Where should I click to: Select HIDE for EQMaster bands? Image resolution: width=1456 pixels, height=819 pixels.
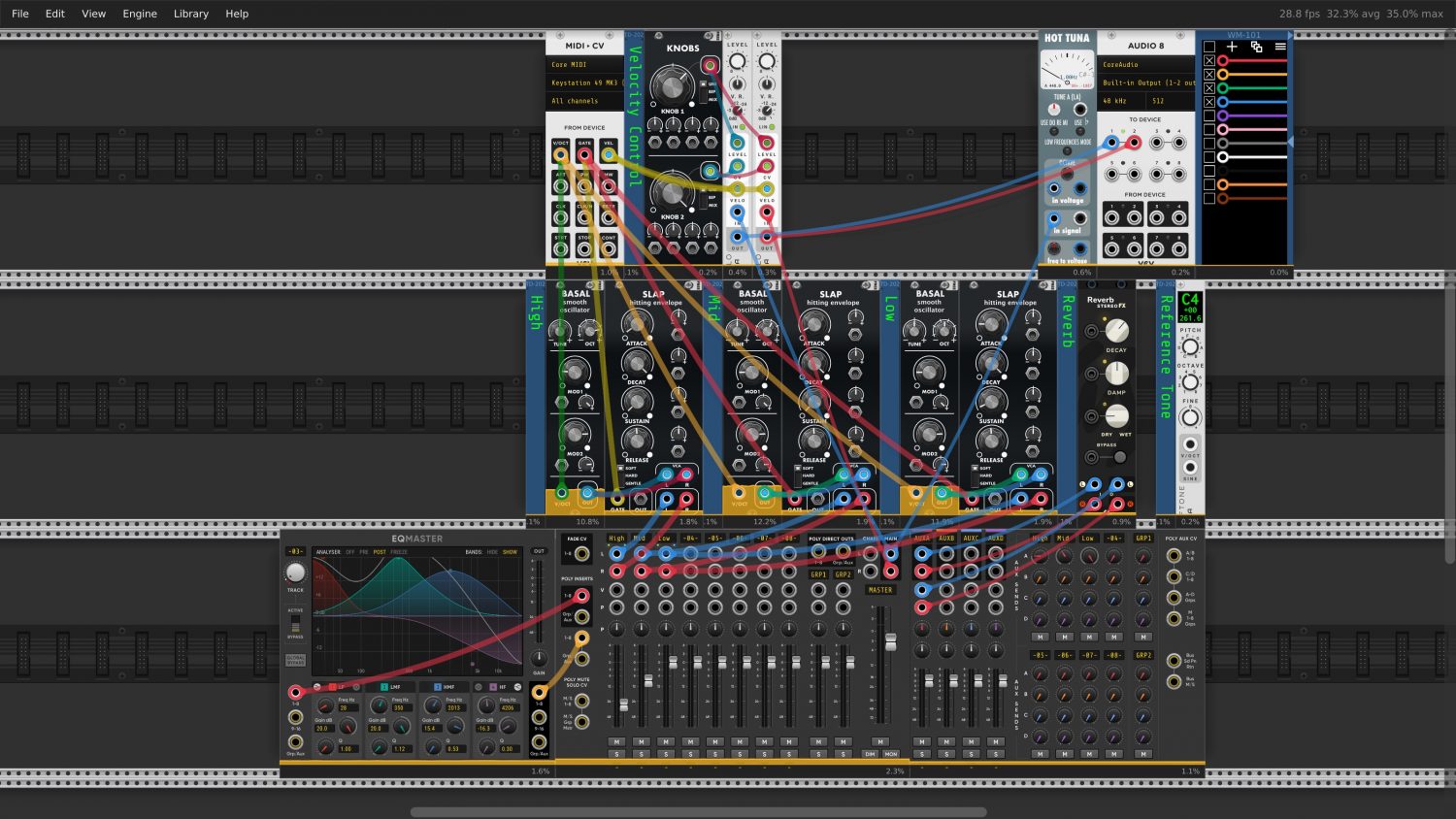[492, 552]
